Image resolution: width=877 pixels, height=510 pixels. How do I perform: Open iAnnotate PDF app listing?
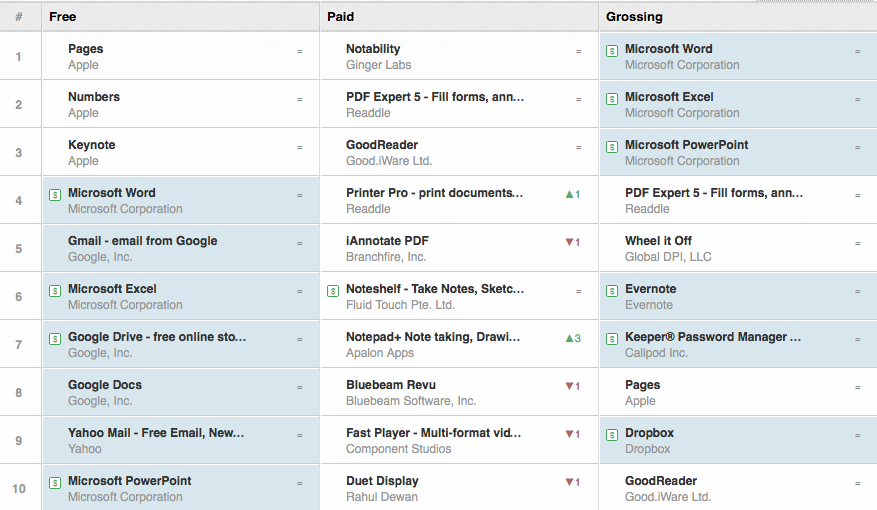click(387, 241)
